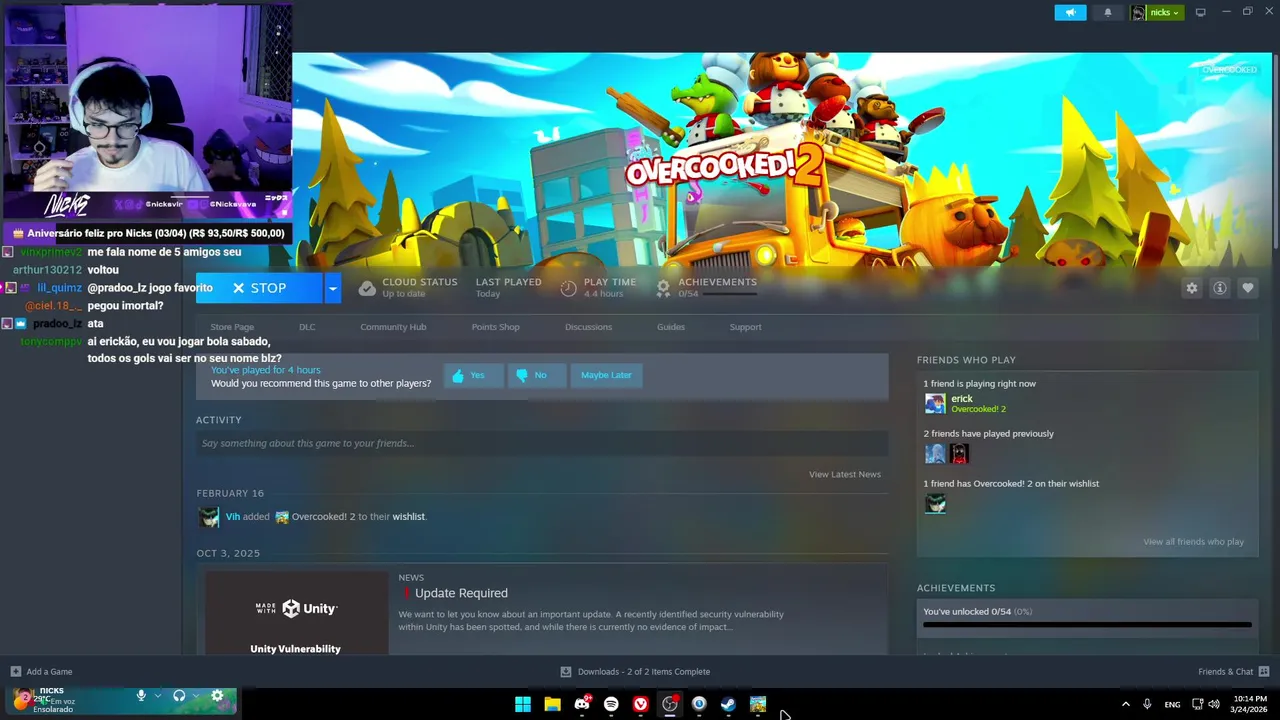The width and height of the screenshot is (1280, 720).
Task: Select Maybe Later for recommendation
Action: pyautogui.click(x=606, y=375)
